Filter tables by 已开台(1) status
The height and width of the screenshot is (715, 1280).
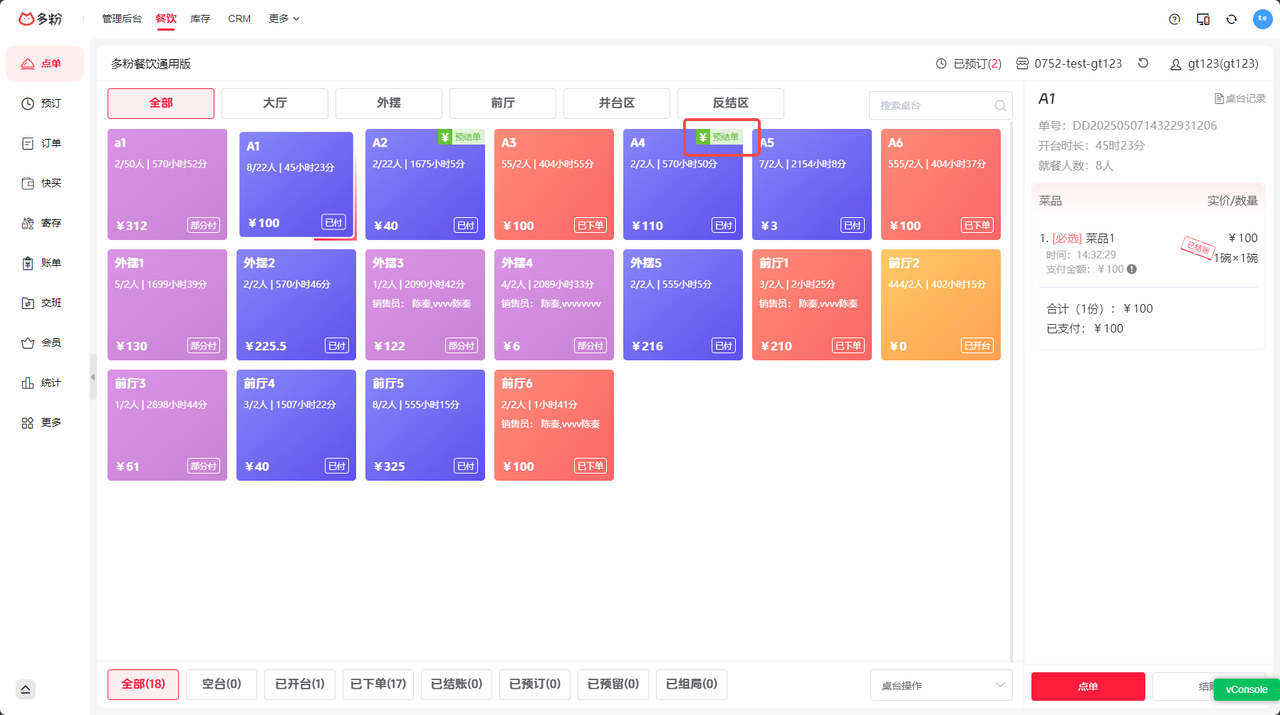tap(299, 684)
